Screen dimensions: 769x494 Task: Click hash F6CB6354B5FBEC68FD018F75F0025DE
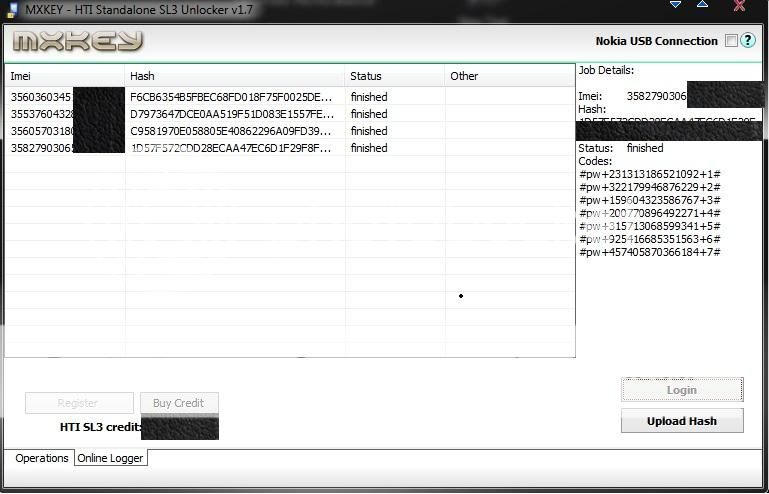point(231,97)
